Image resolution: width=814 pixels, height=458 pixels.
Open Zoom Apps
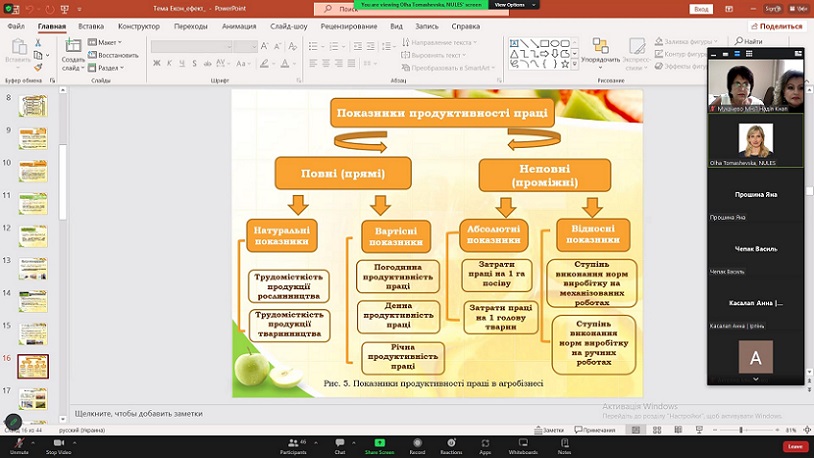[x=485, y=446]
